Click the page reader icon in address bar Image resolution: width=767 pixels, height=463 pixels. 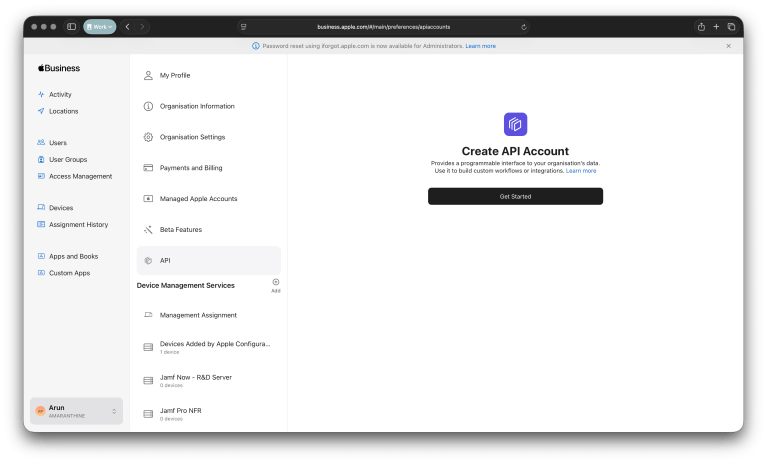pos(244,27)
